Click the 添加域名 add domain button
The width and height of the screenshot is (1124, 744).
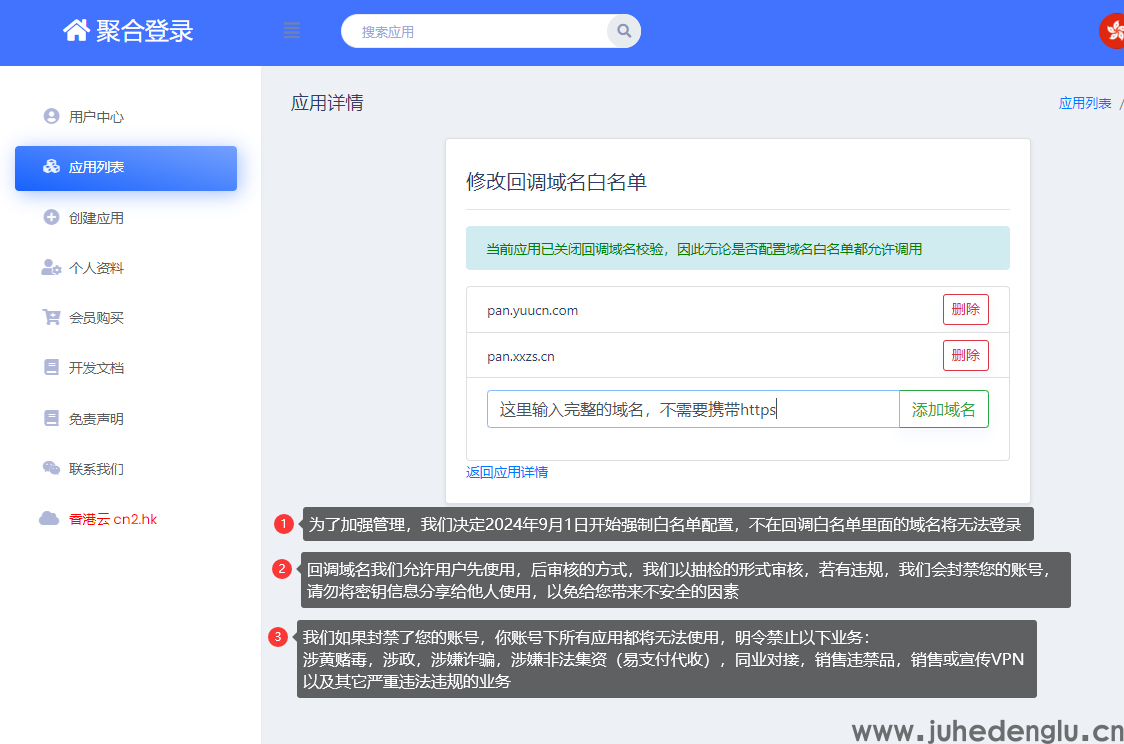[x=943, y=408]
